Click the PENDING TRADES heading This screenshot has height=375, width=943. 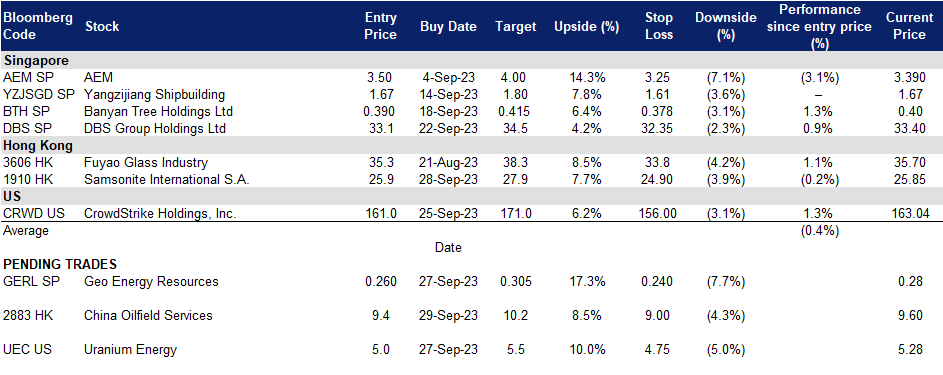click(60, 264)
